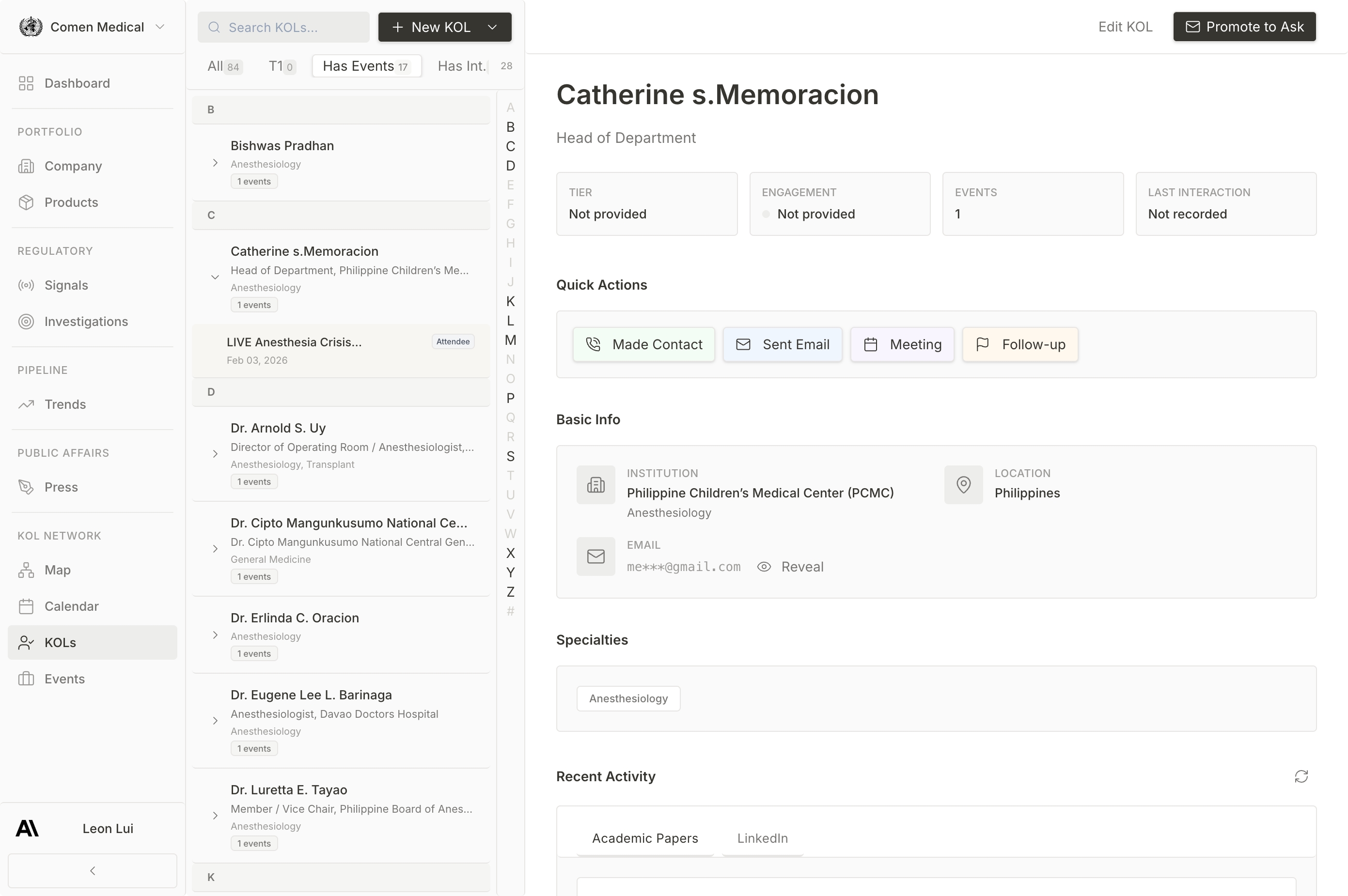Viewport: 1348px width, 896px height.
Task: Go to Trends via its arrow icon
Action: [x=26, y=404]
